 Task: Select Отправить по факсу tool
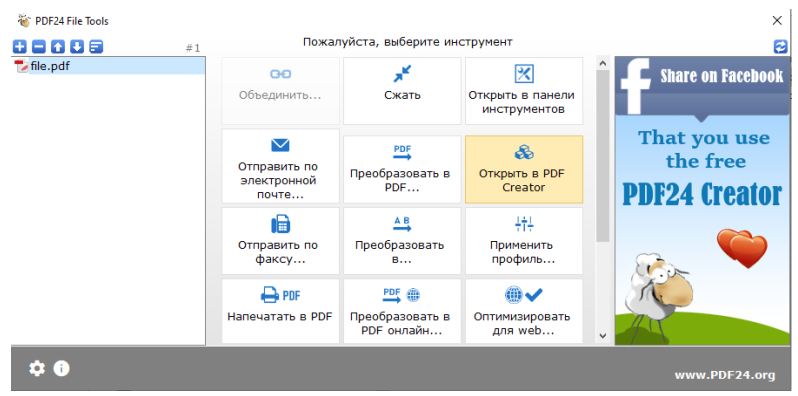tap(280, 241)
